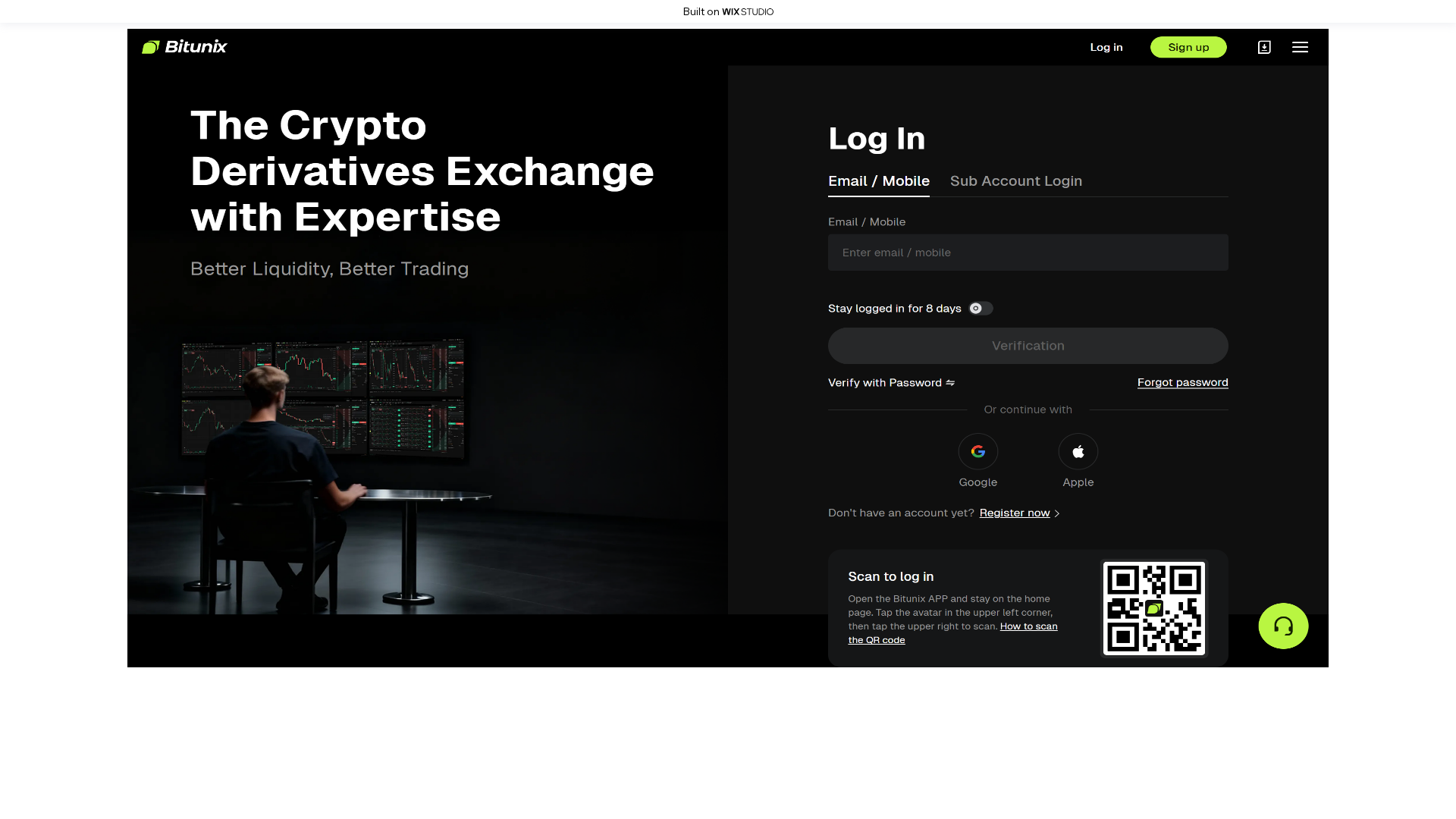The image size is (1456, 819).
Task: Continue with Apple icon
Action: [x=1078, y=452]
